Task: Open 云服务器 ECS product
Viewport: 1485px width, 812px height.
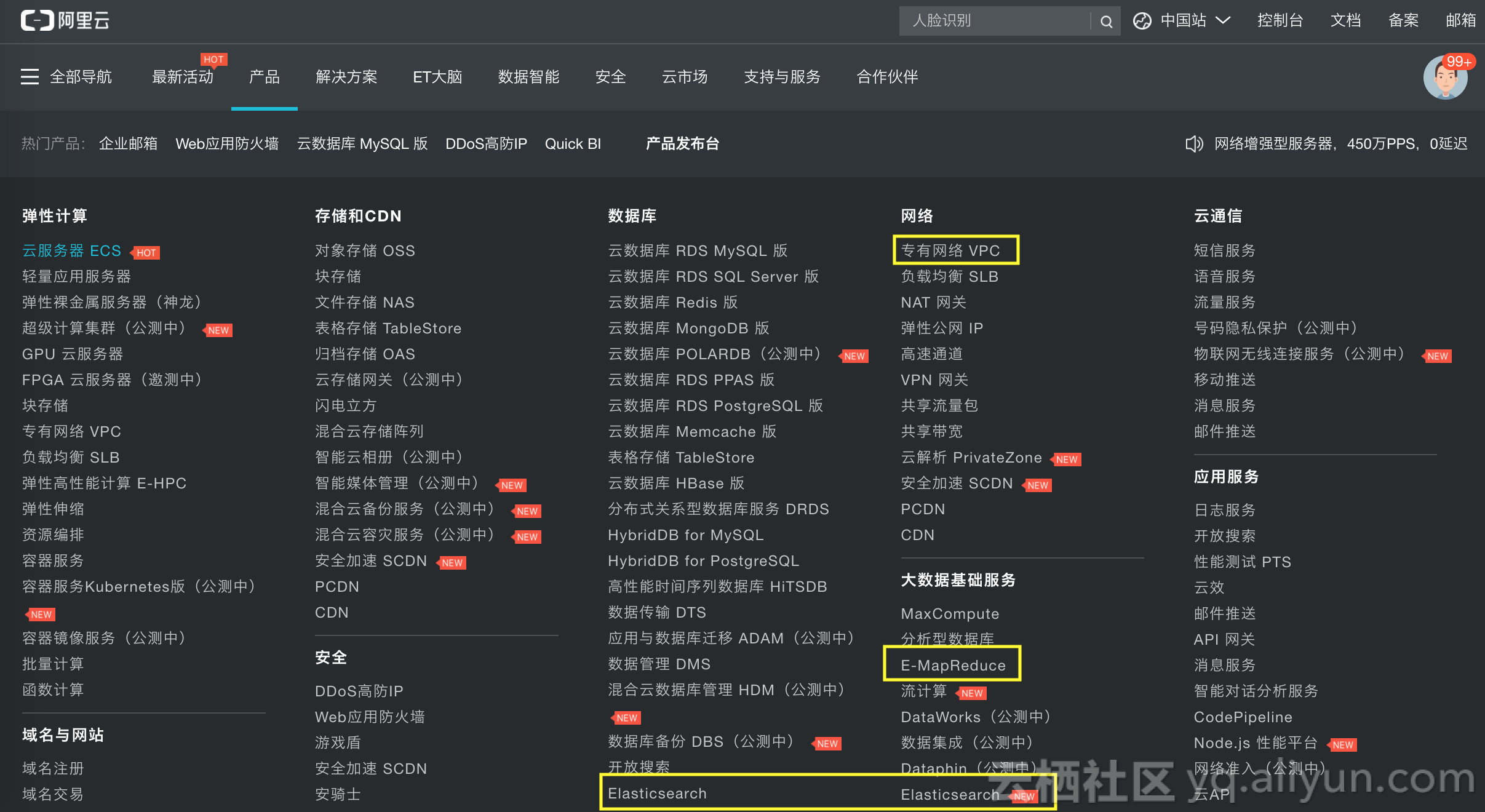Action: click(x=71, y=251)
